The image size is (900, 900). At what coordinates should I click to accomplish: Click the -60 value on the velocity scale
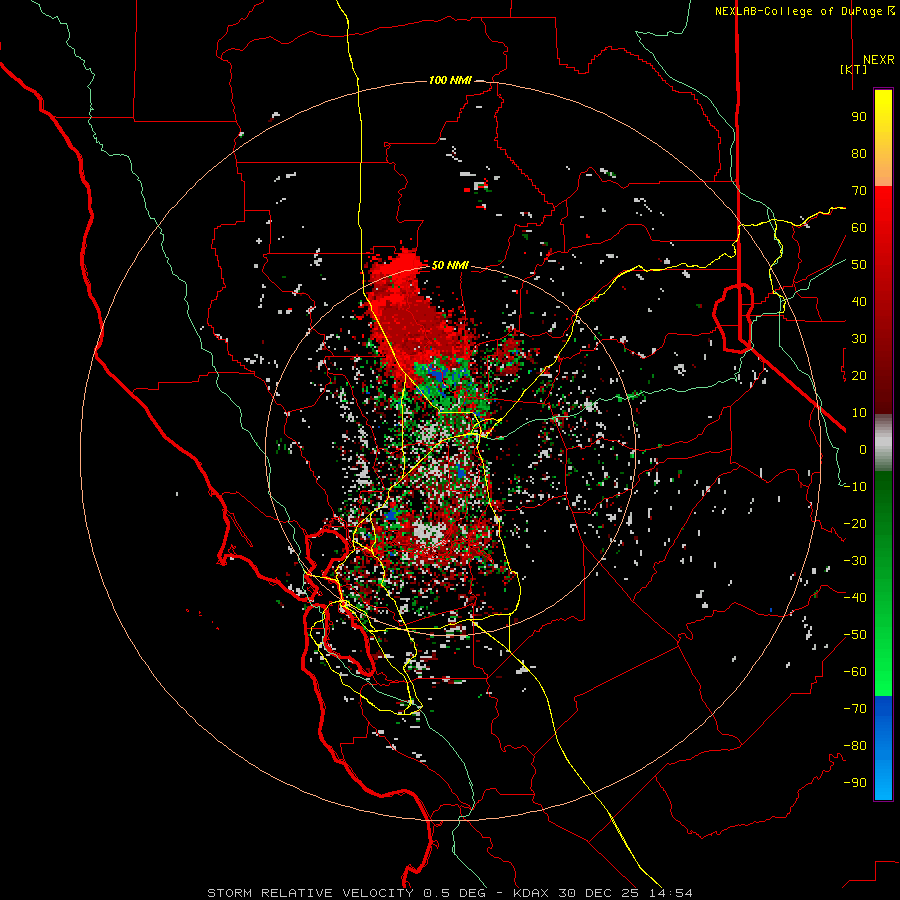(855, 672)
